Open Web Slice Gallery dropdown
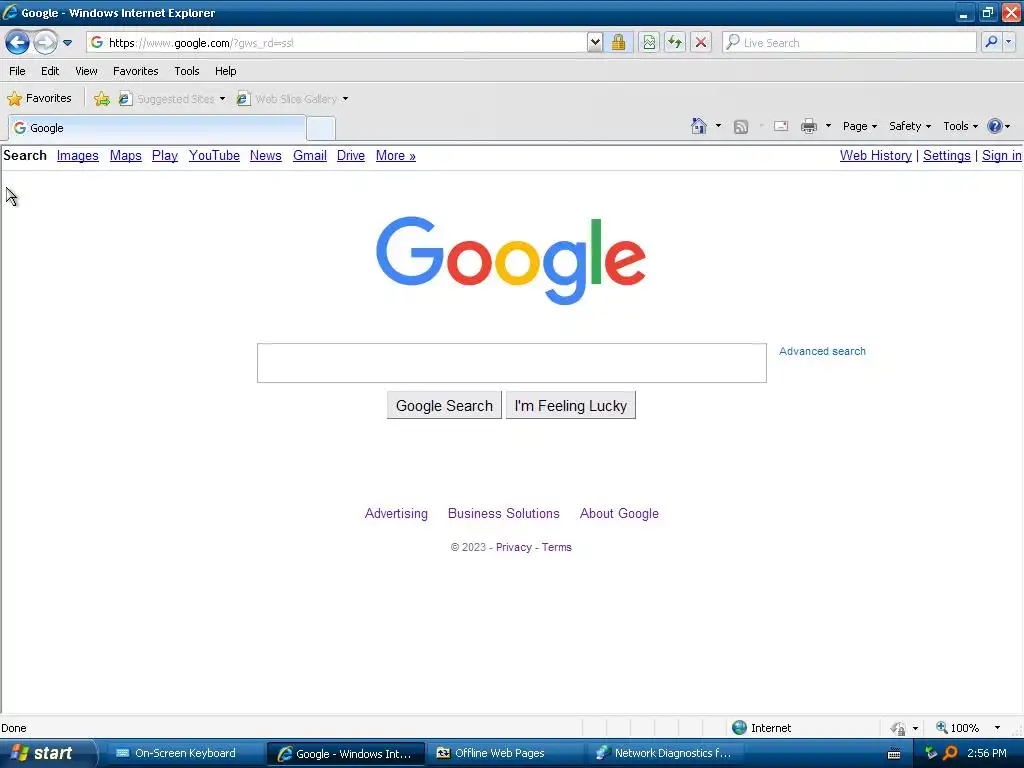This screenshot has width=1024, height=768. pos(293,99)
